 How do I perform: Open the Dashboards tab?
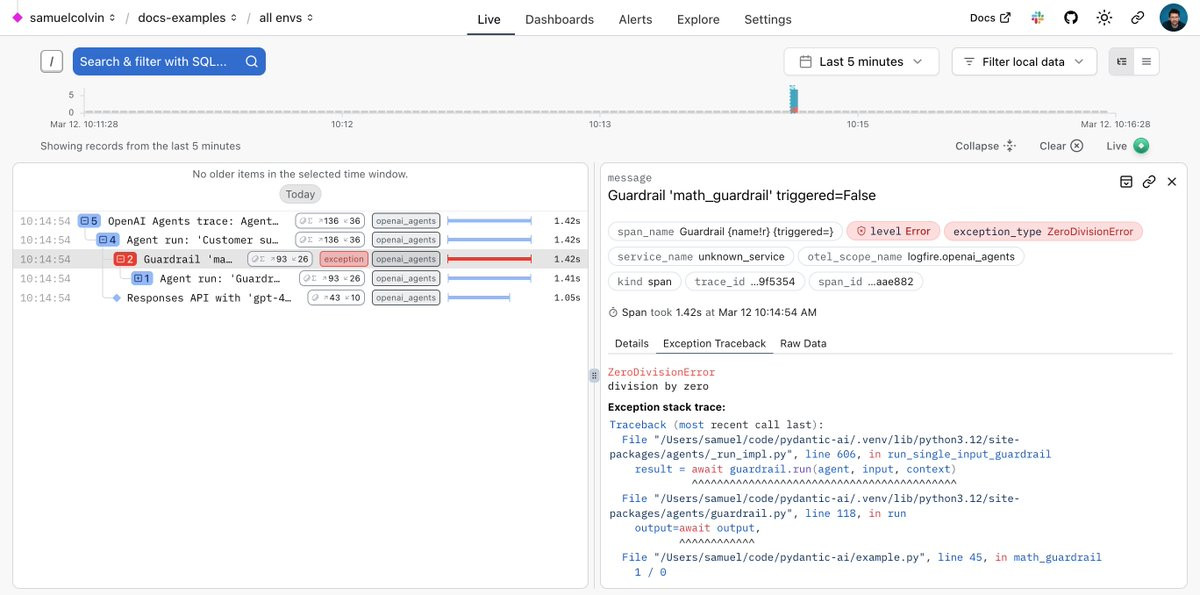point(559,19)
